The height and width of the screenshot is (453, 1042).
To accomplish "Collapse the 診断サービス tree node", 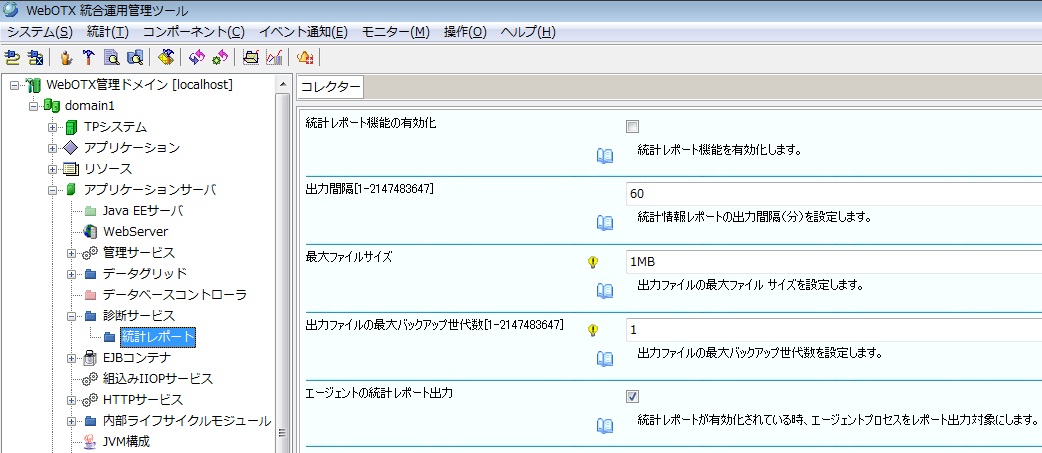I will coord(72,316).
